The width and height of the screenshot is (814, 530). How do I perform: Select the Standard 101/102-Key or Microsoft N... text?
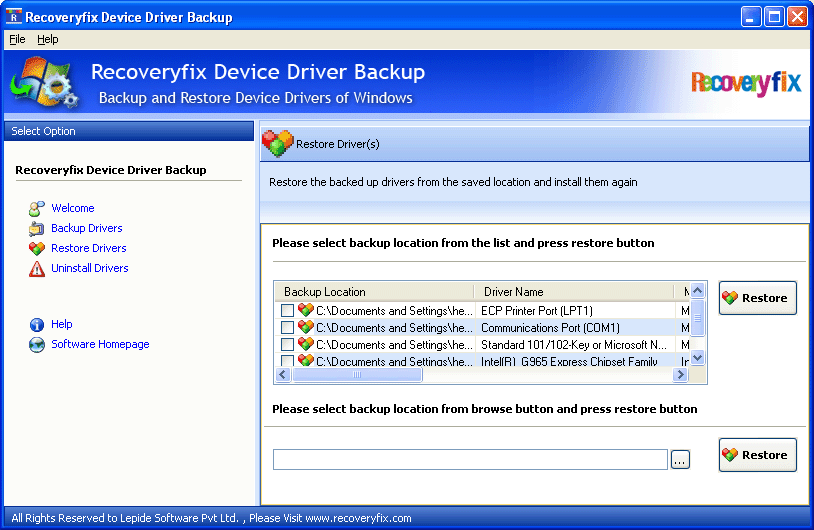tap(574, 345)
